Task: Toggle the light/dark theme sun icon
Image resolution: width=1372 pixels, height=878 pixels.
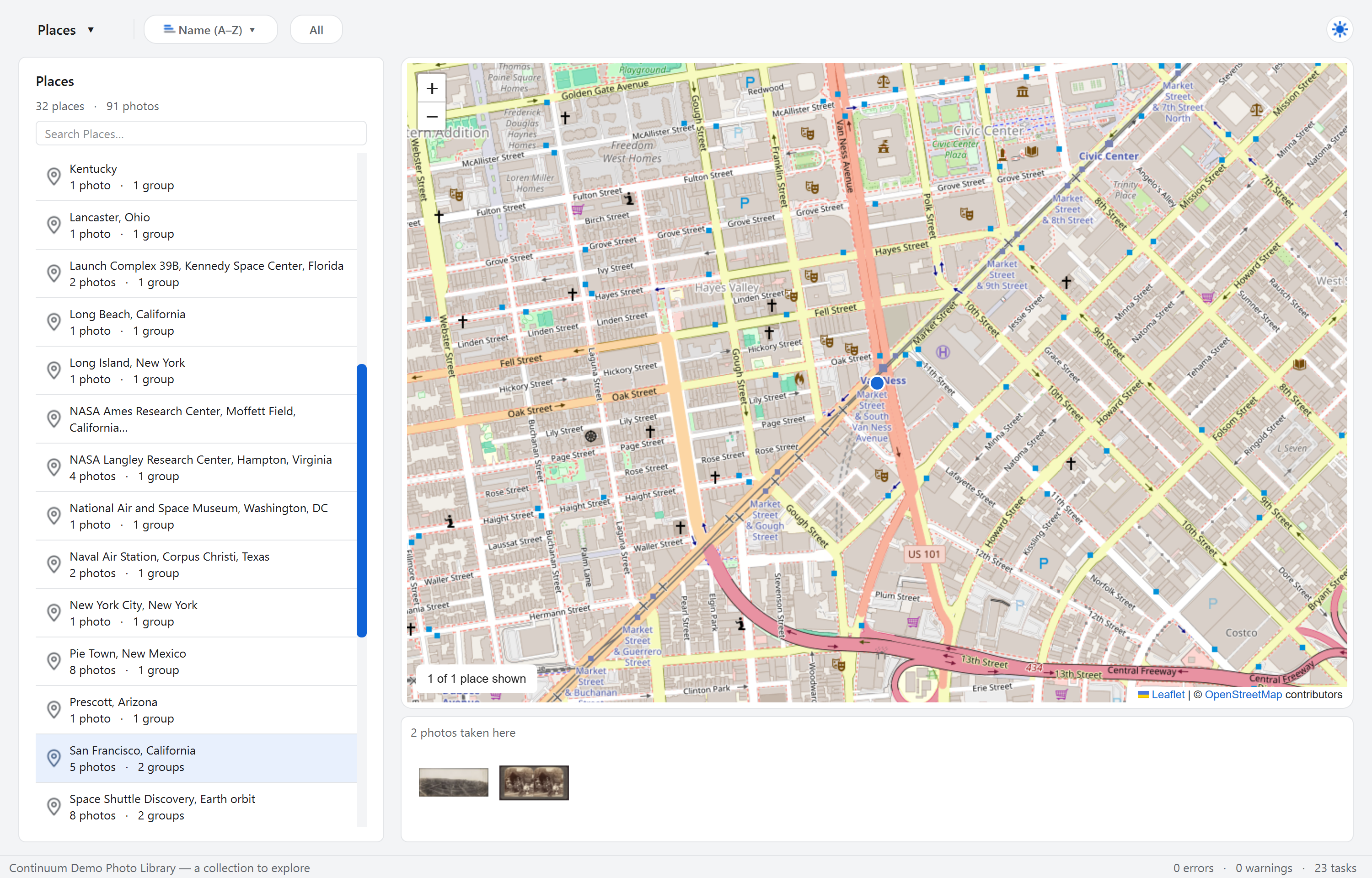Action: click(x=1340, y=29)
